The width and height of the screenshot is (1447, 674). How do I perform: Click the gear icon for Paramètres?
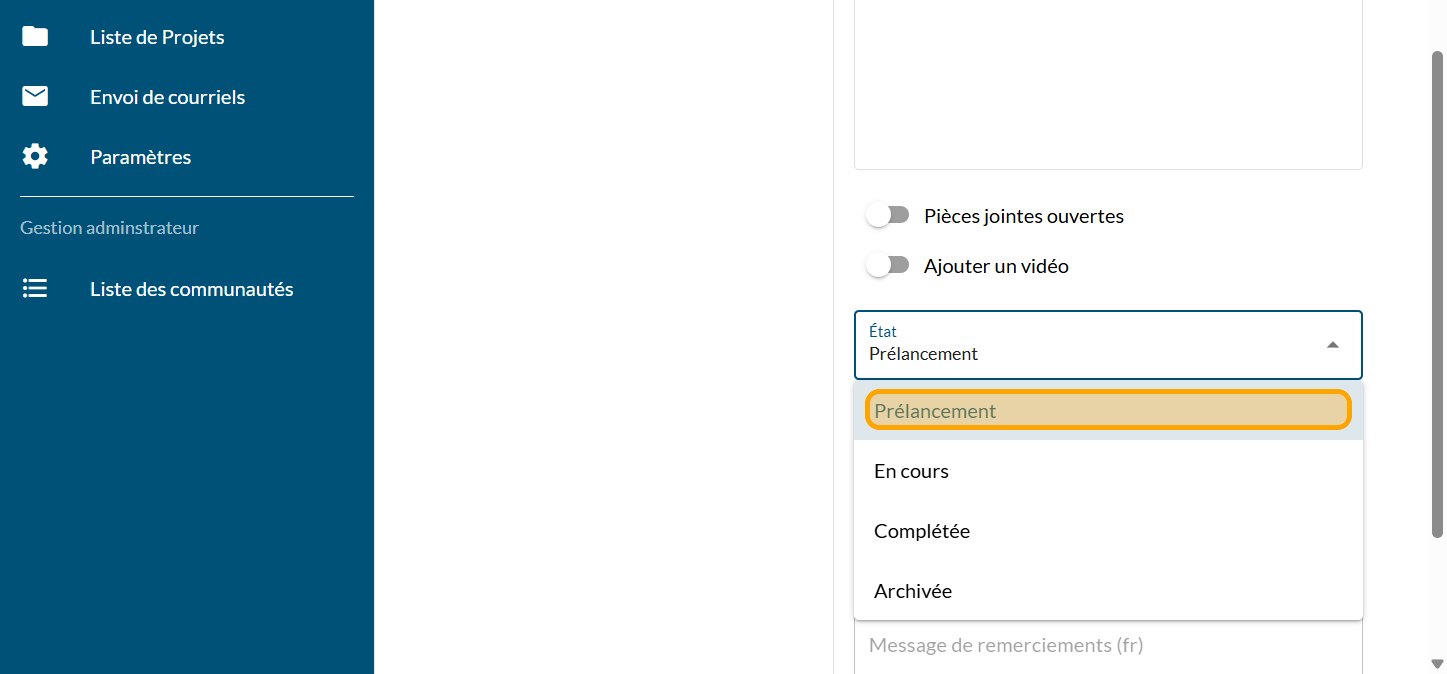coord(35,157)
